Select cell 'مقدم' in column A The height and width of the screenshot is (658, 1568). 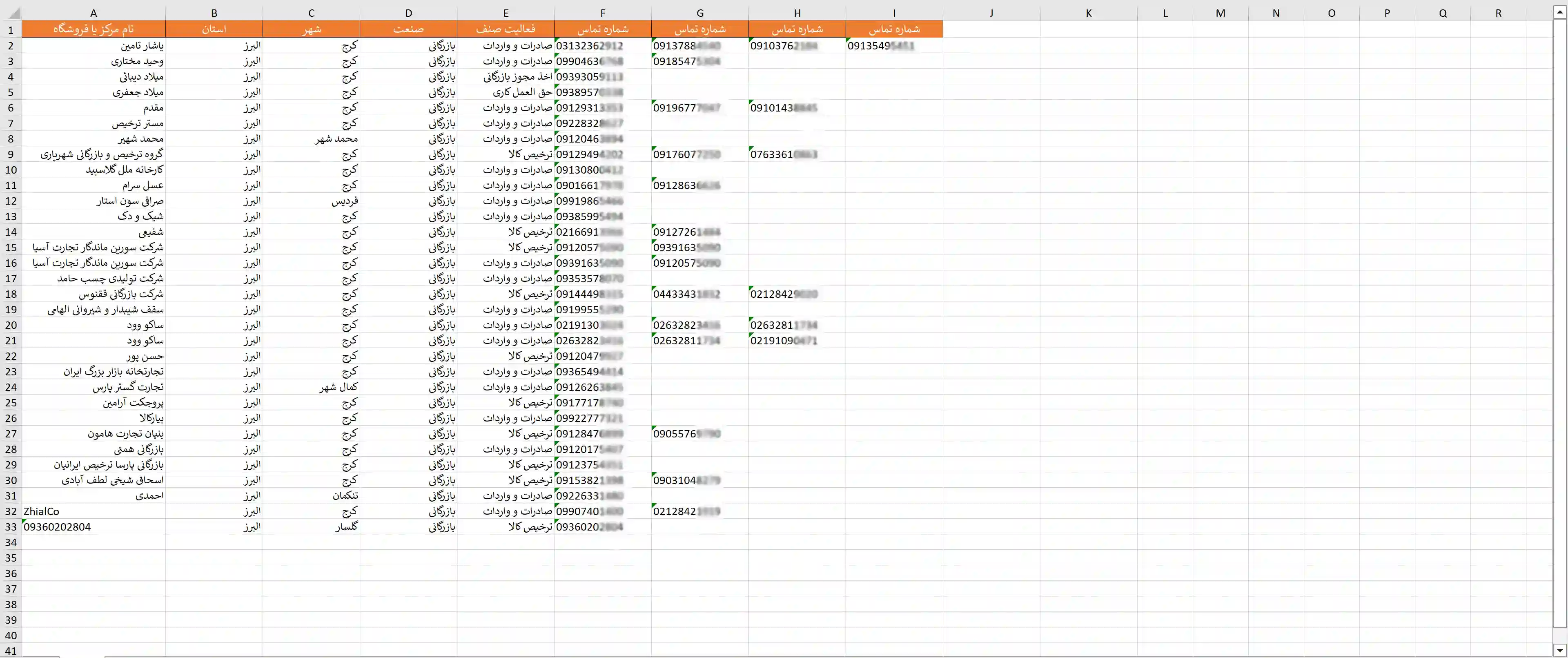tap(93, 108)
